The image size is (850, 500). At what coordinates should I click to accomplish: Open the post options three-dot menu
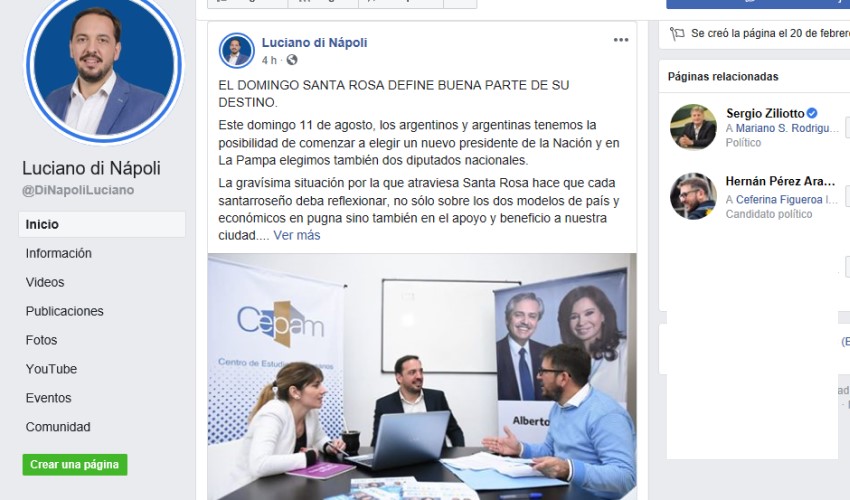[621, 40]
